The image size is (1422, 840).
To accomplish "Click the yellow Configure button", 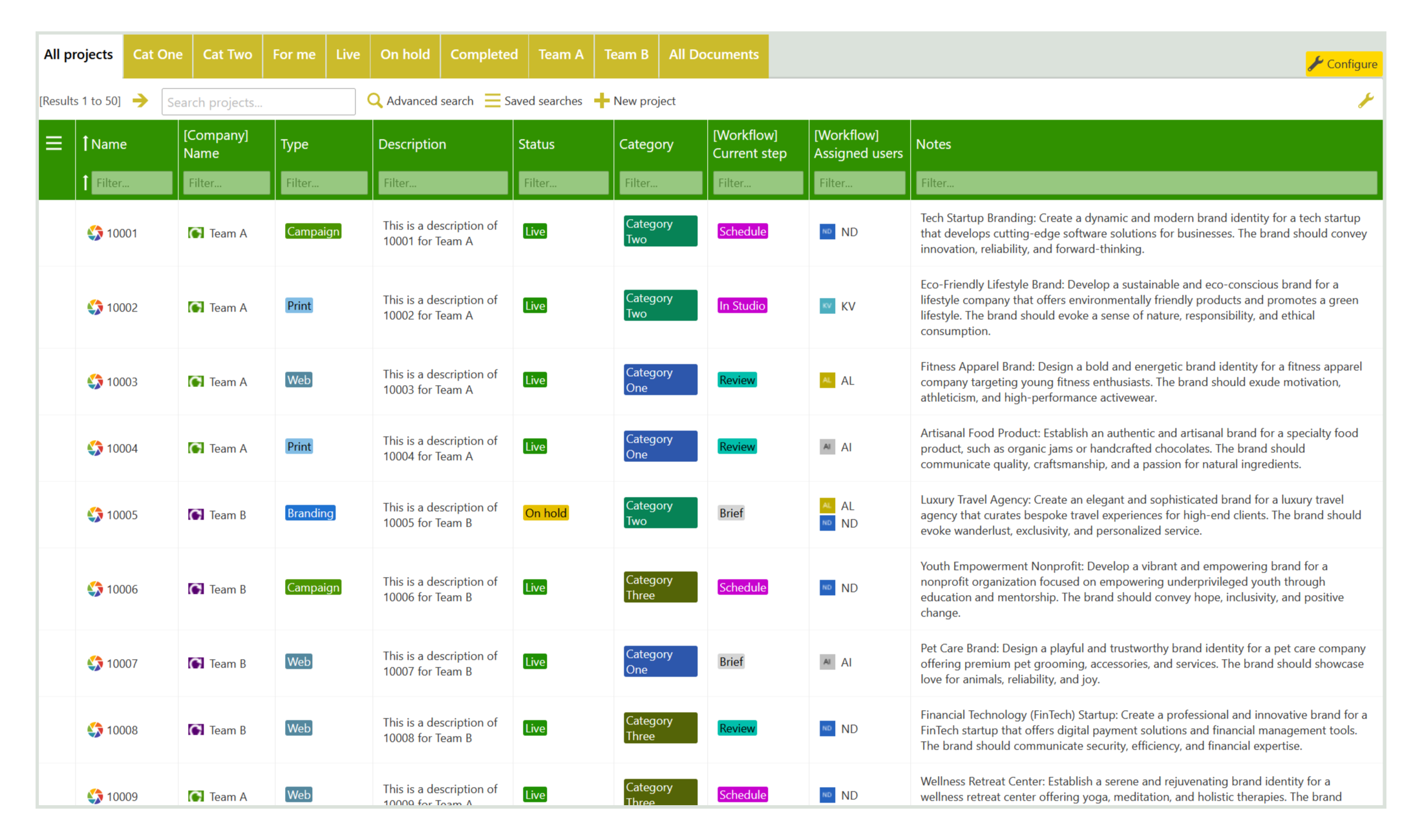I will 1343,64.
